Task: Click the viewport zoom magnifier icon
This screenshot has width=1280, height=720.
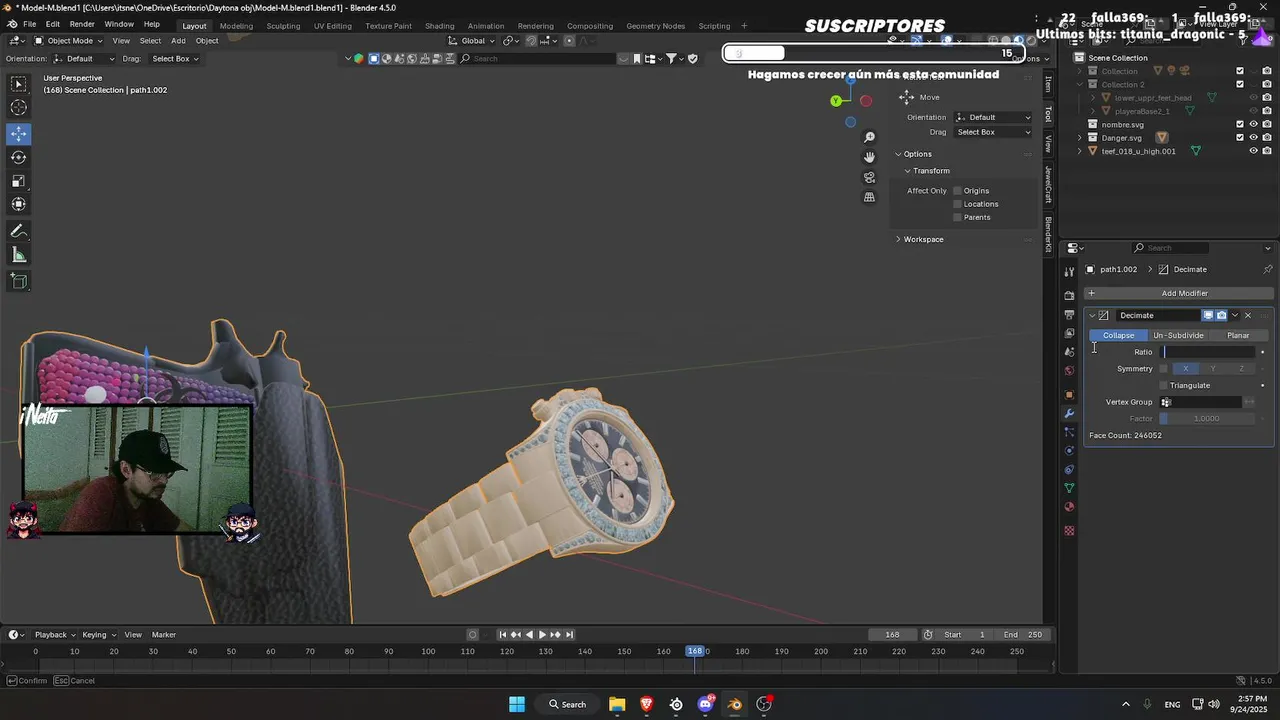Action: 869,137
